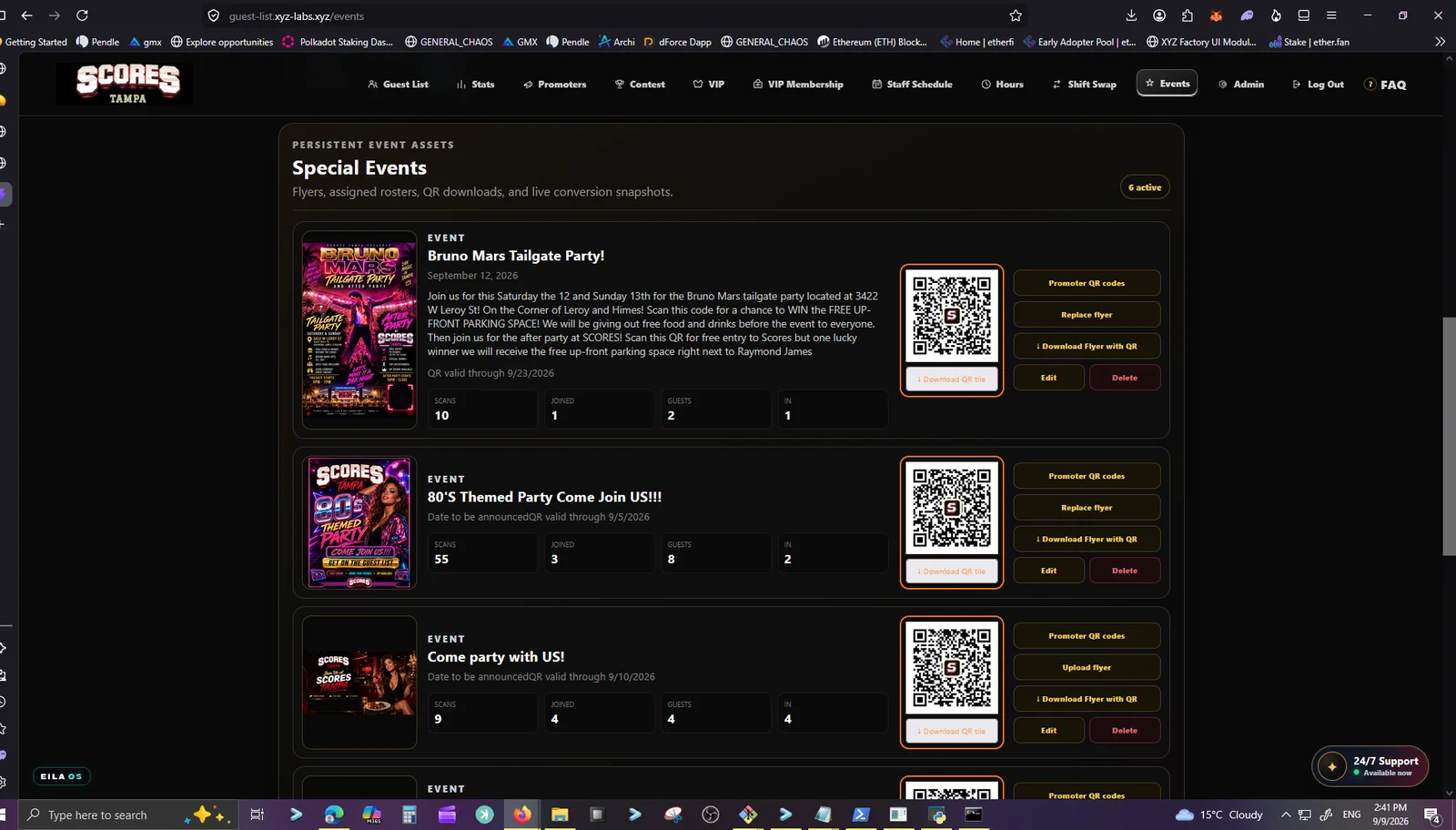This screenshot has height=830, width=1456.
Task: Download Flyer with QR for Bruno Mars event
Action: click(1087, 346)
